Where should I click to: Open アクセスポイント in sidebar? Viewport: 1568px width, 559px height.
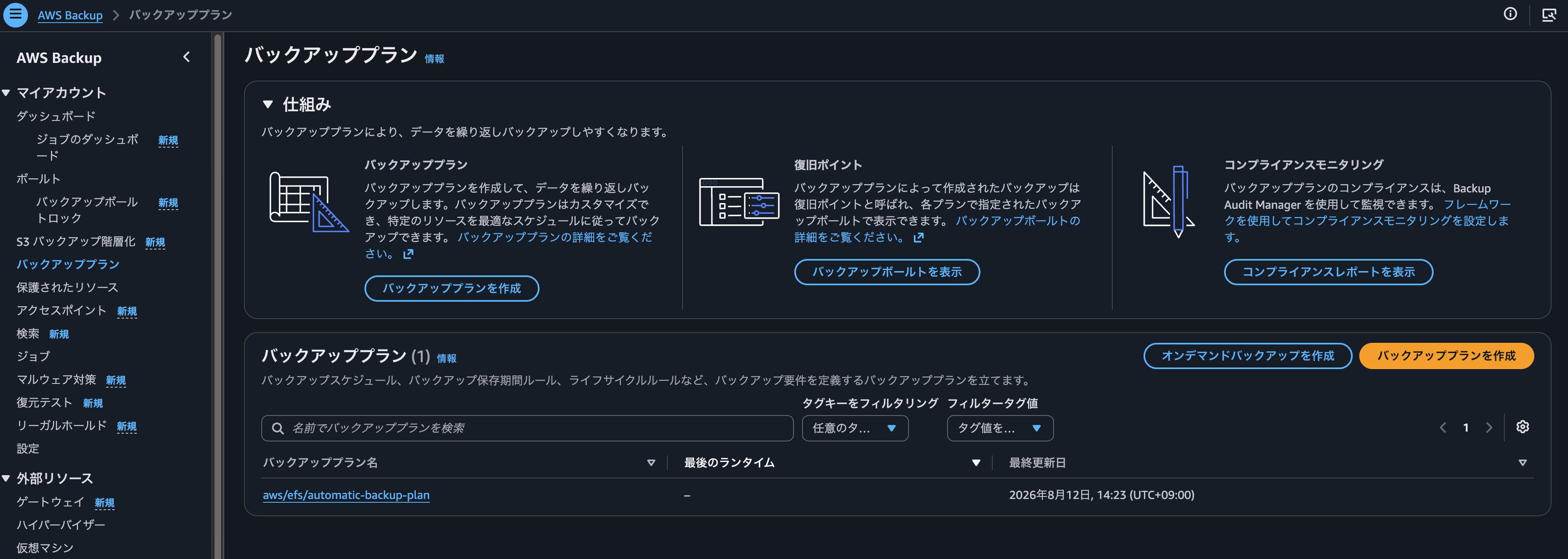click(62, 311)
